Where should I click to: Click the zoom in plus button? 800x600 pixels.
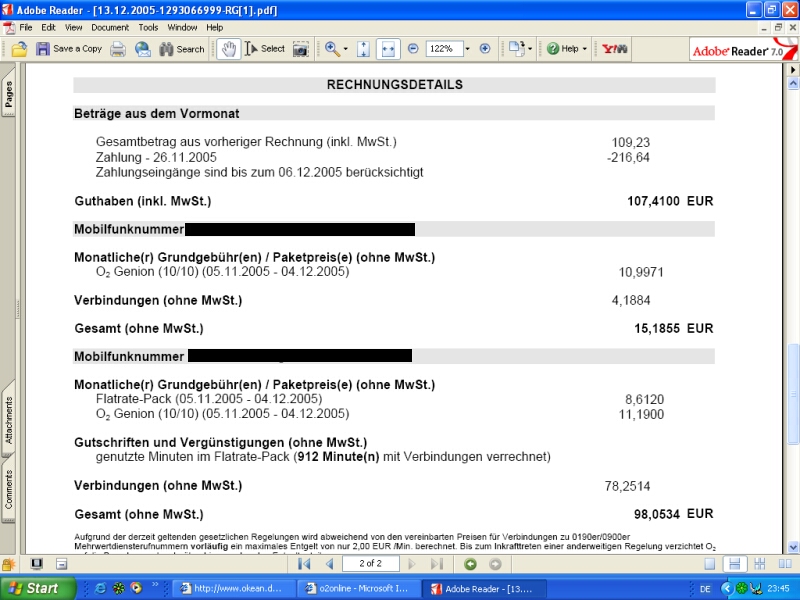(485, 48)
